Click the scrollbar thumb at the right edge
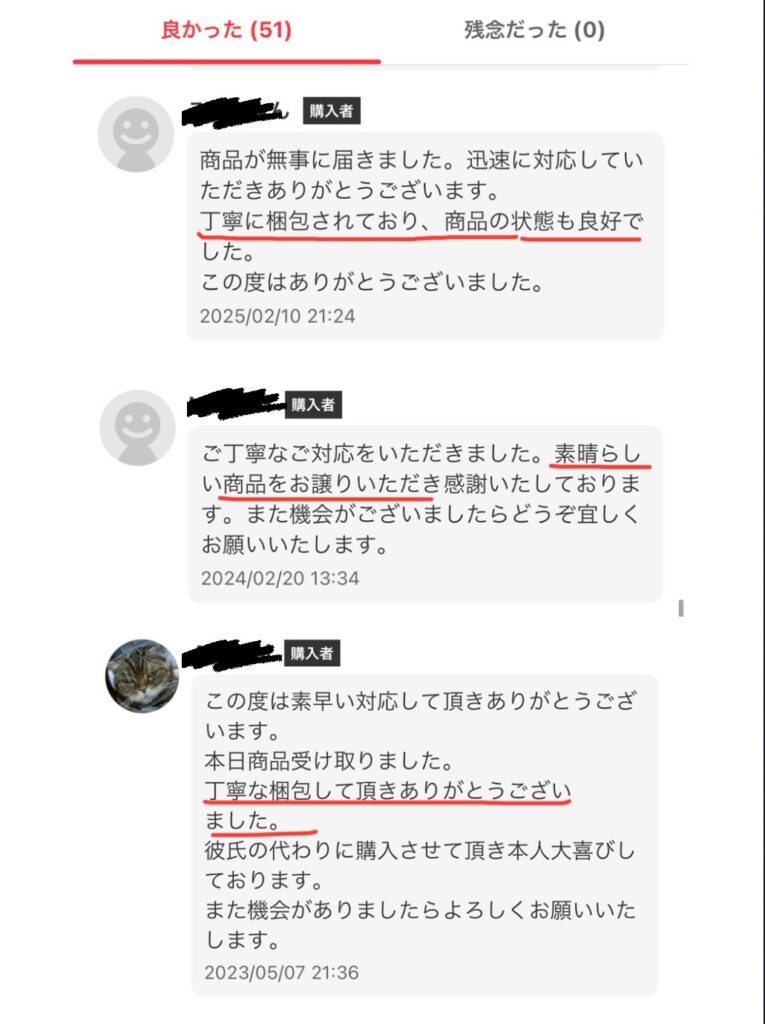 [x=681, y=608]
